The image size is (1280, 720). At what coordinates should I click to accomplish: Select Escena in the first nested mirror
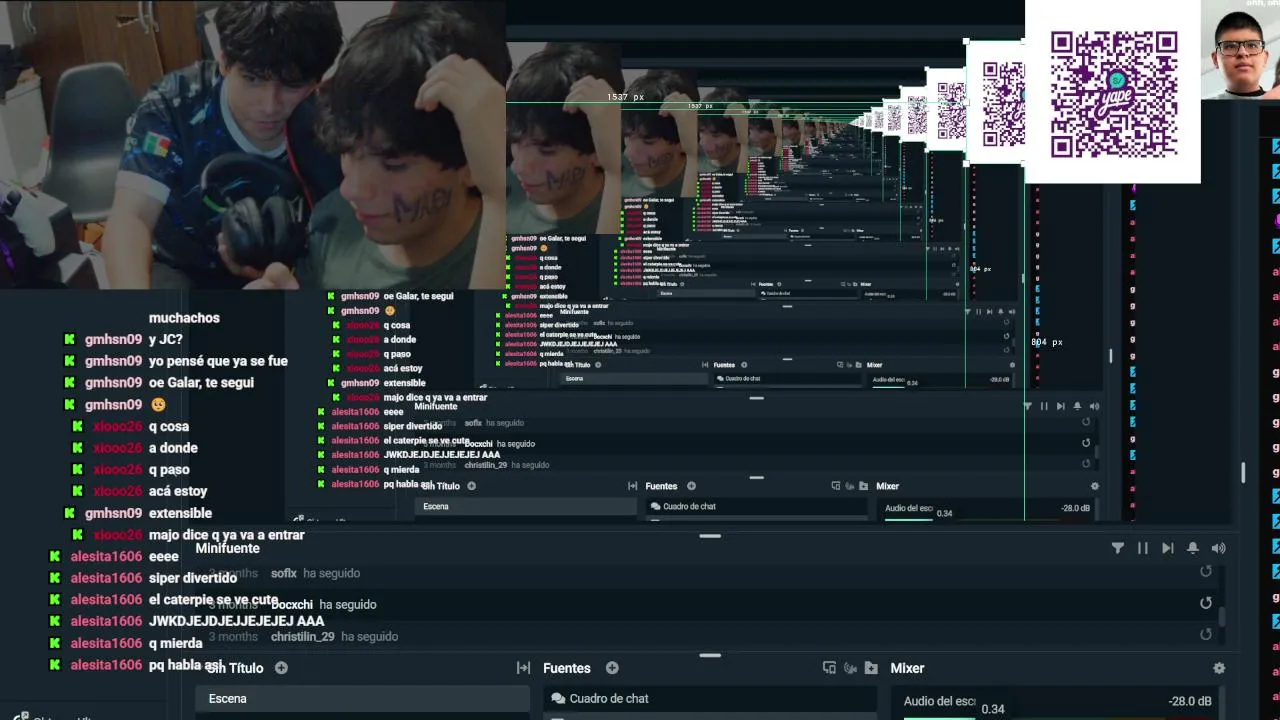525,507
